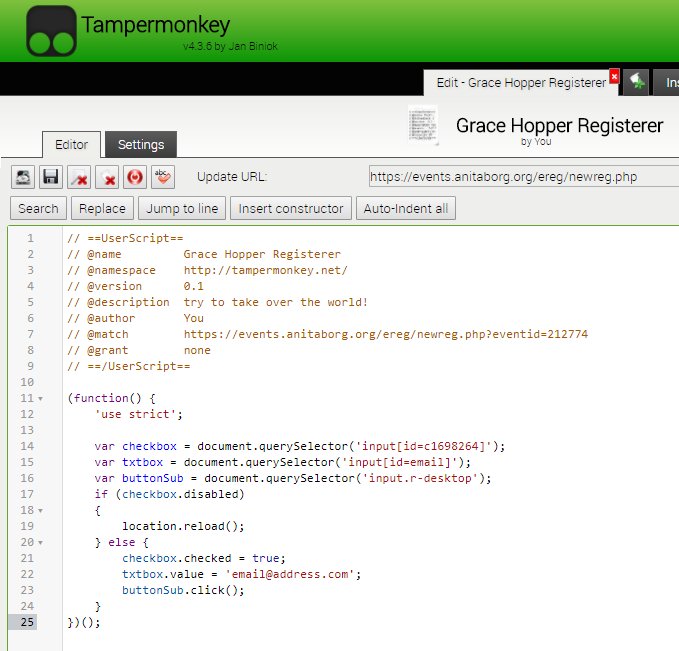
Task: Click the Update URL input field
Action: point(524,177)
